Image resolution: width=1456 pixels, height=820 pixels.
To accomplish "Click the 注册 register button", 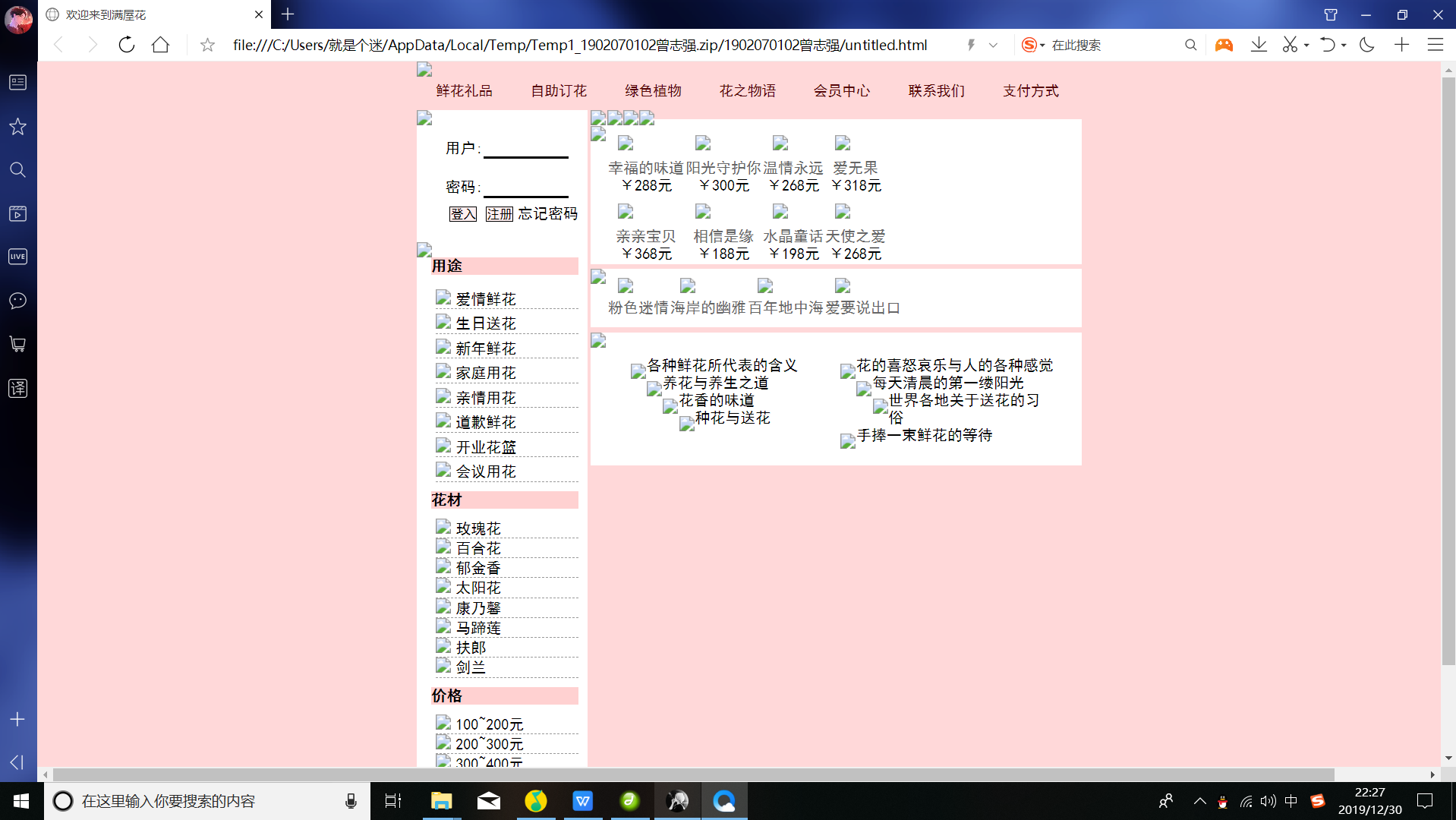I will [500, 214].
